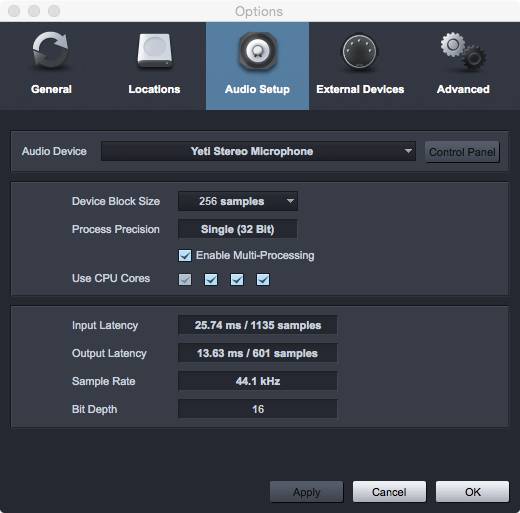The height and width of the screenshot is (513, 520).
Task: Click the Sample Rate field
Action: tap(257, 381)
